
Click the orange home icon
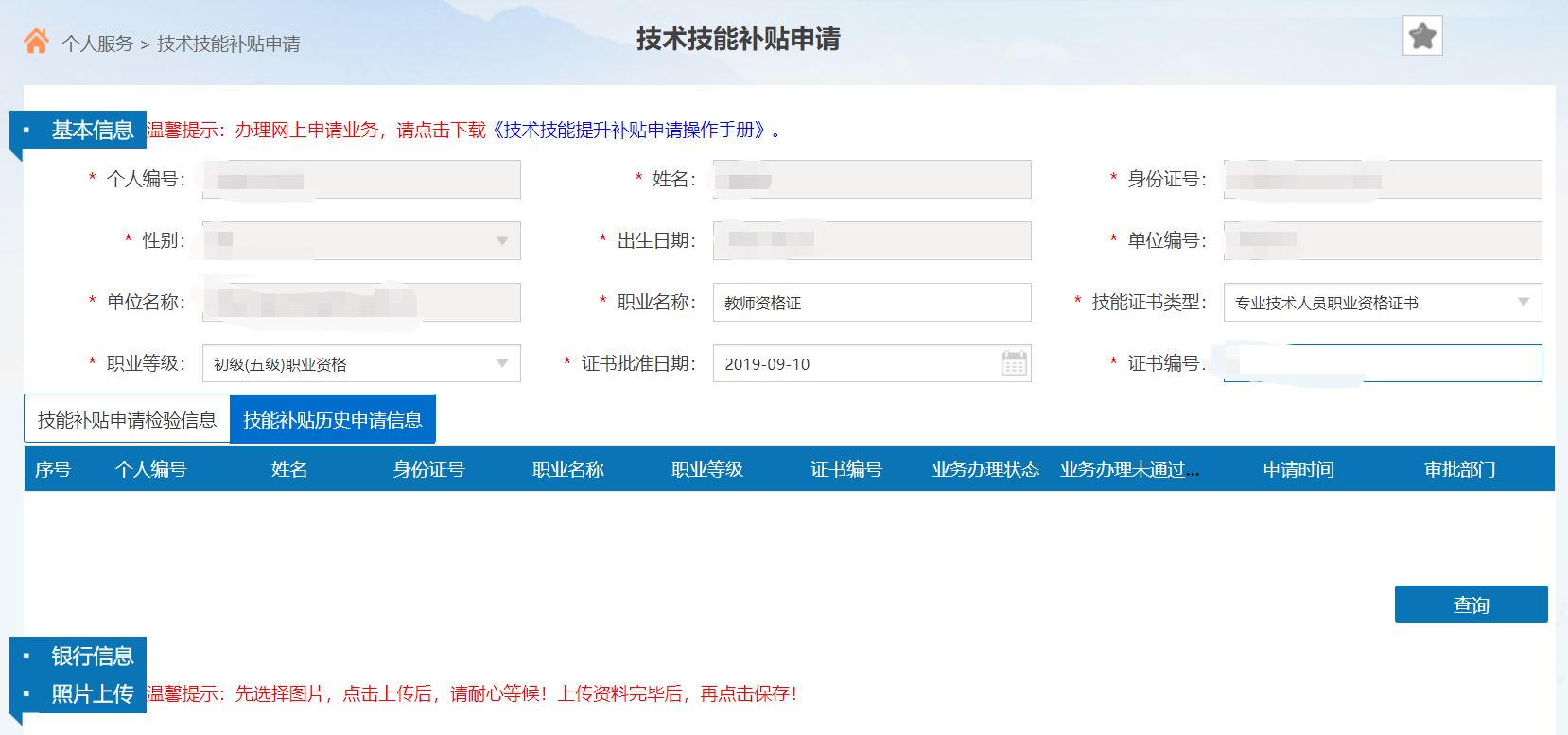pos(36,42)
